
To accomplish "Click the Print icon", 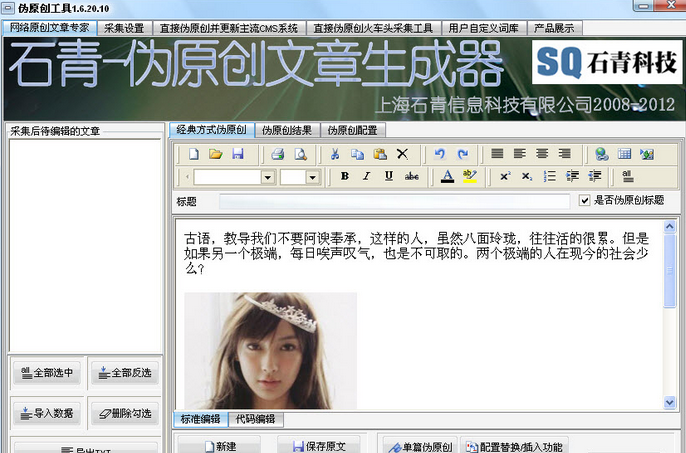I will point(278,154).
